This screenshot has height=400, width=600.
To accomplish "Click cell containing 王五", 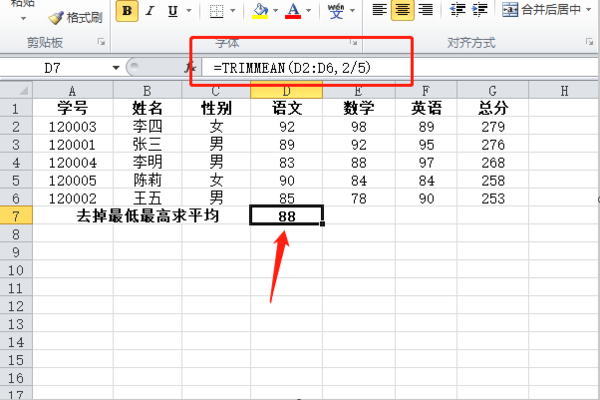I will pyautogui.click(x=147, y=198).
